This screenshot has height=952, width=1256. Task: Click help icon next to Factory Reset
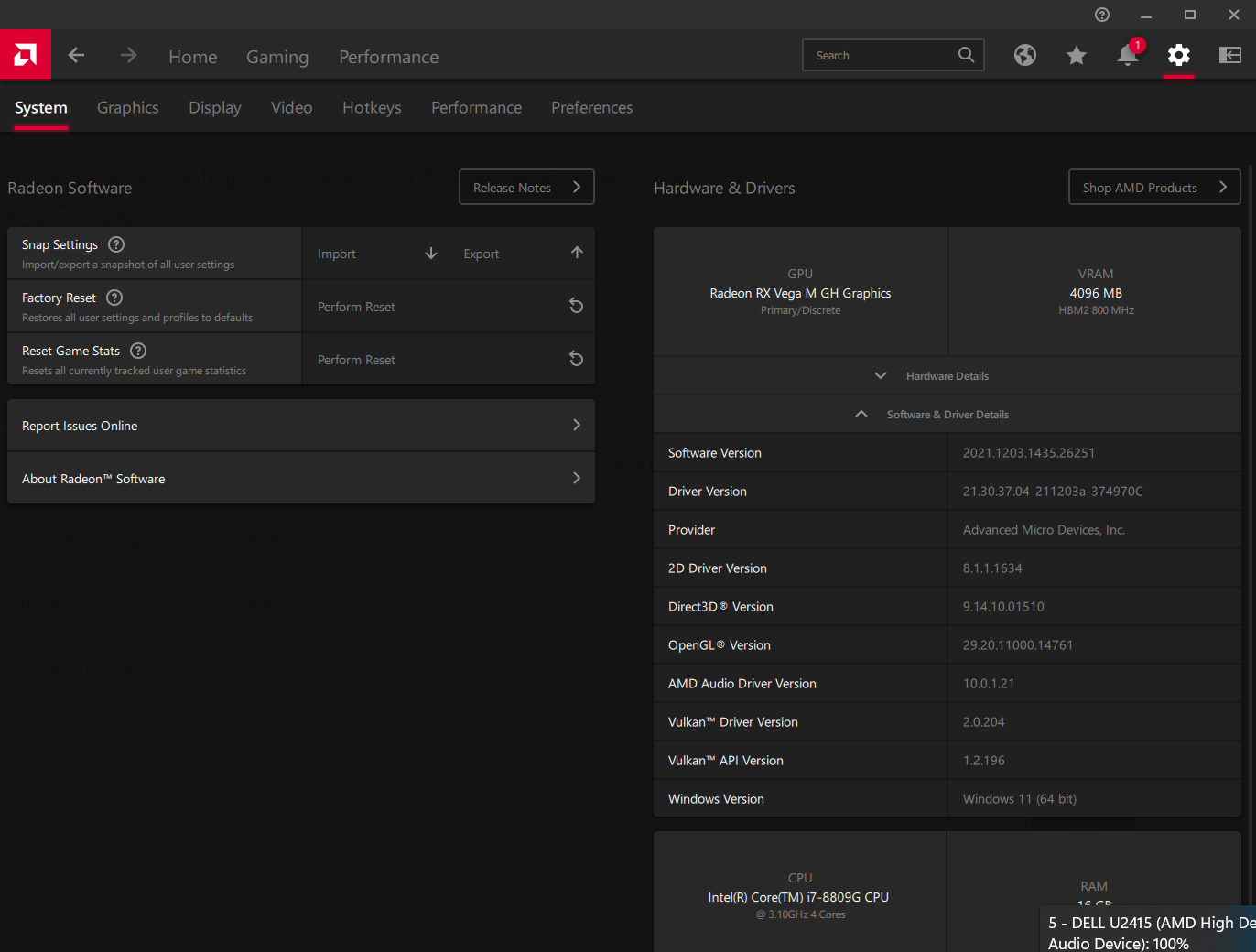(x=114, y=297)
